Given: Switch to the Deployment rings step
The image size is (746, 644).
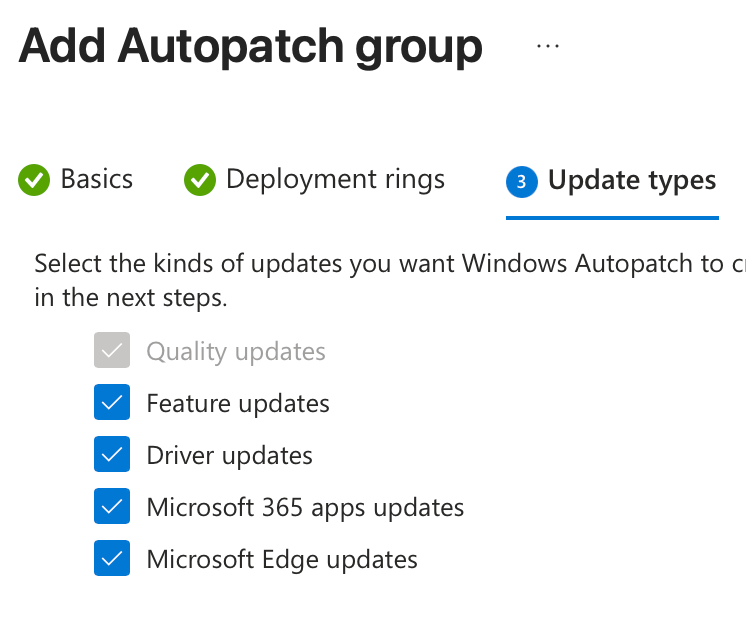Looking at the screenshot, I should [335, 180].
